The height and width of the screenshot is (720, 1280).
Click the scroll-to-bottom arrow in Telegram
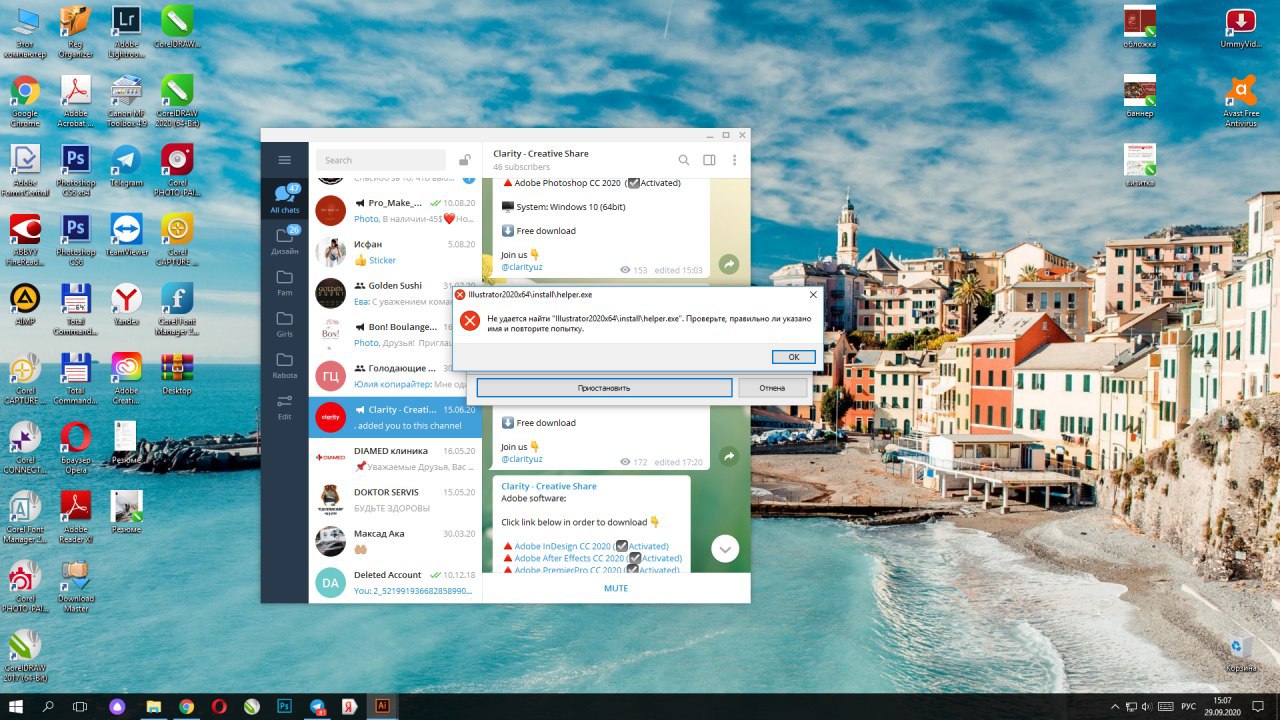click(x=725, y=548)
